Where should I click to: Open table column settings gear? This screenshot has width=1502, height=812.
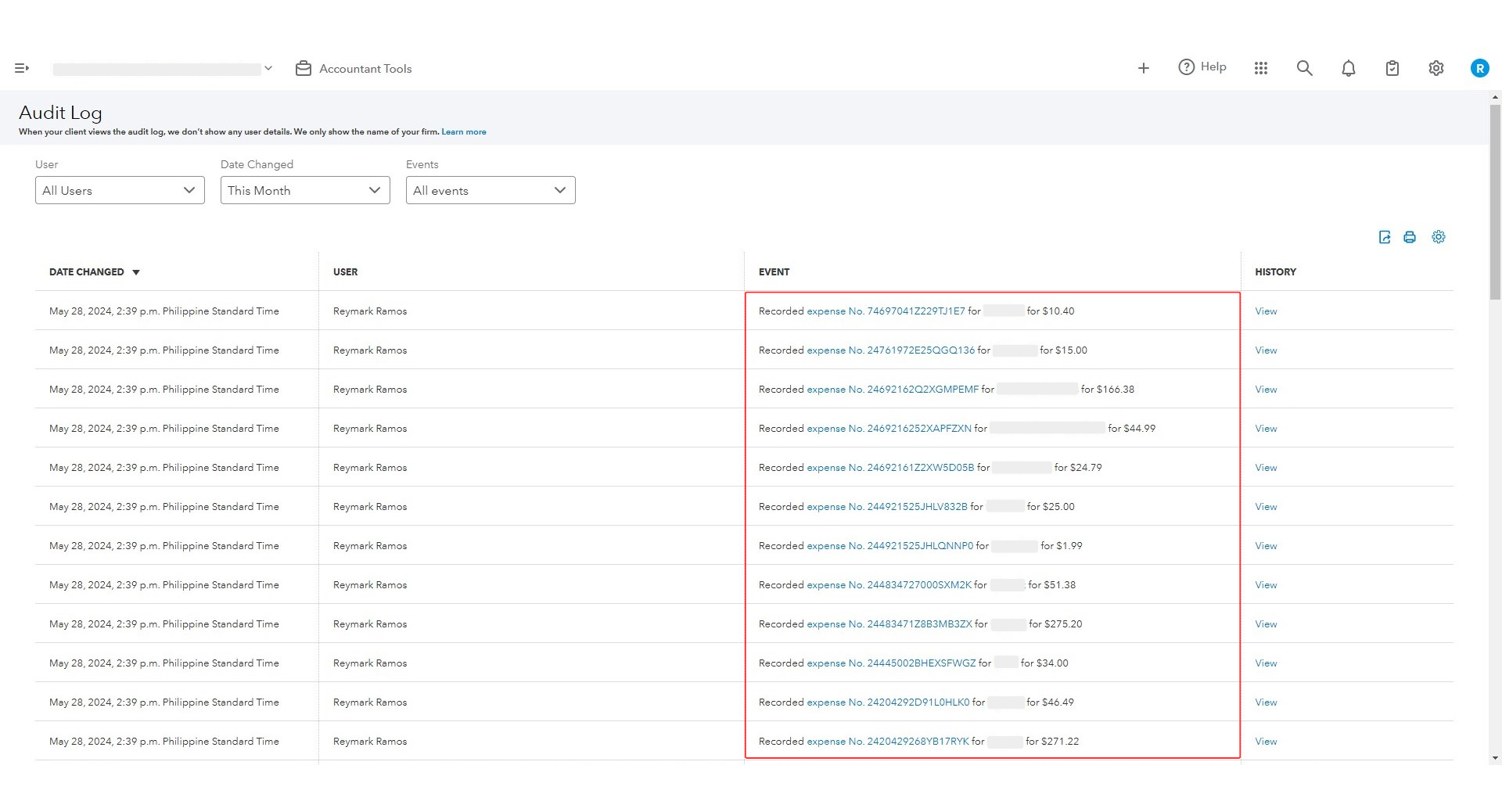[x=1438, y=237]
